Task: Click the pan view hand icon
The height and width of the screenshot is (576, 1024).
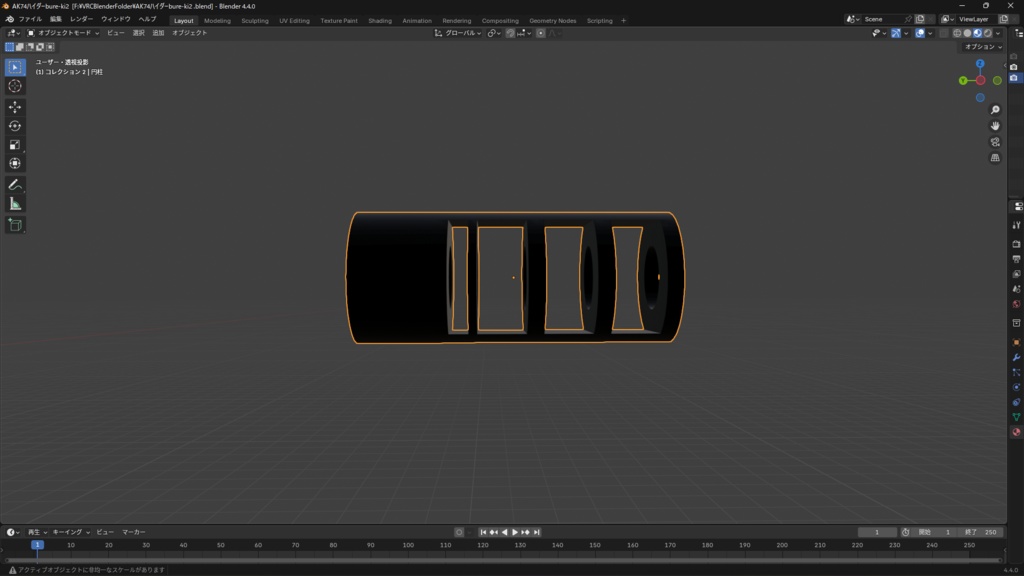Action: click(x=995, y=126)
